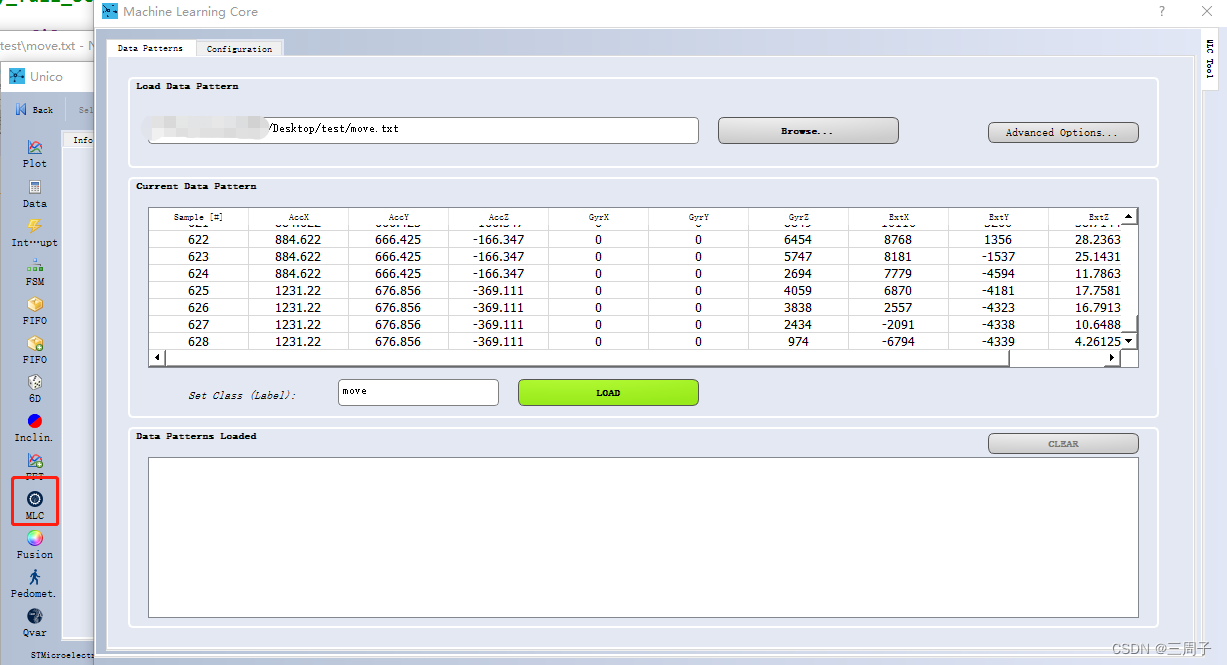The width and height of the screenshot is (1227, 665).
Task: Click the GyrY column header
Action: coord(698,217)
